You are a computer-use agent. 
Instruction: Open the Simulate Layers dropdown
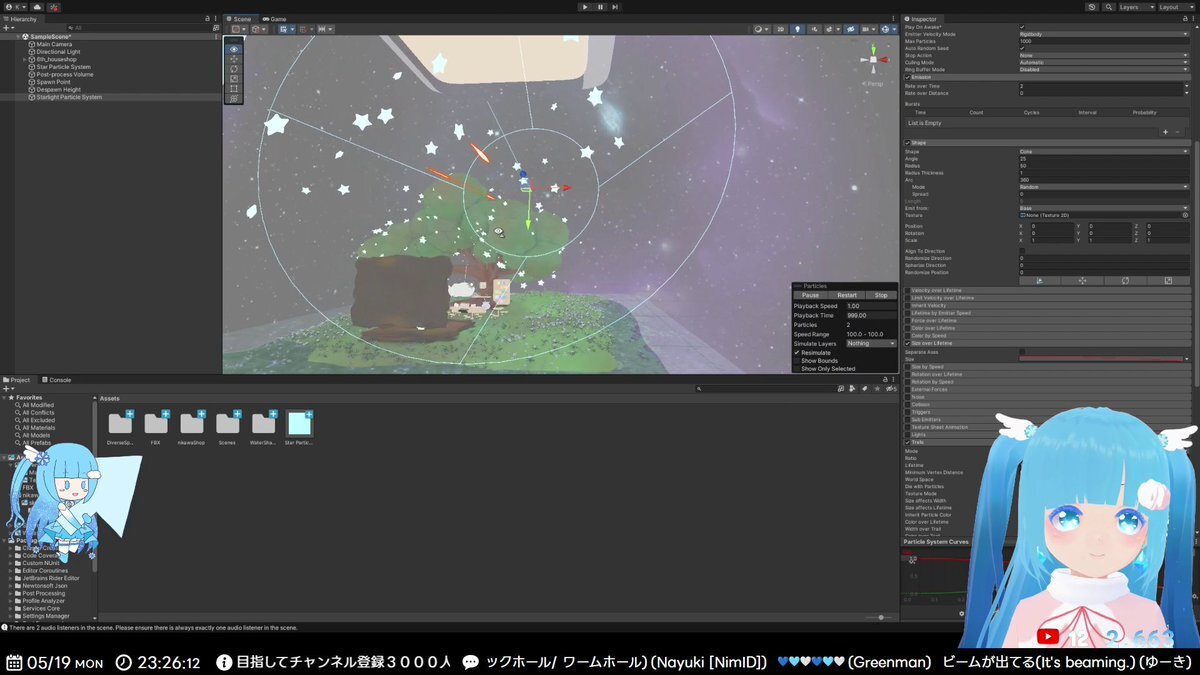click(871, 343)
